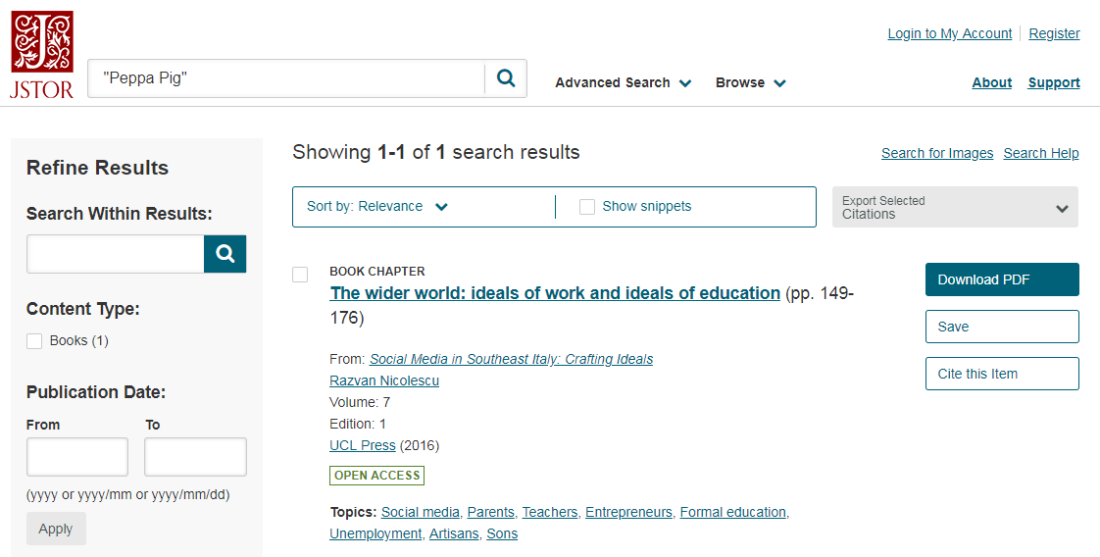Click the Social media topic link
The image size is (1100, 557).
(x=420, y=512)
